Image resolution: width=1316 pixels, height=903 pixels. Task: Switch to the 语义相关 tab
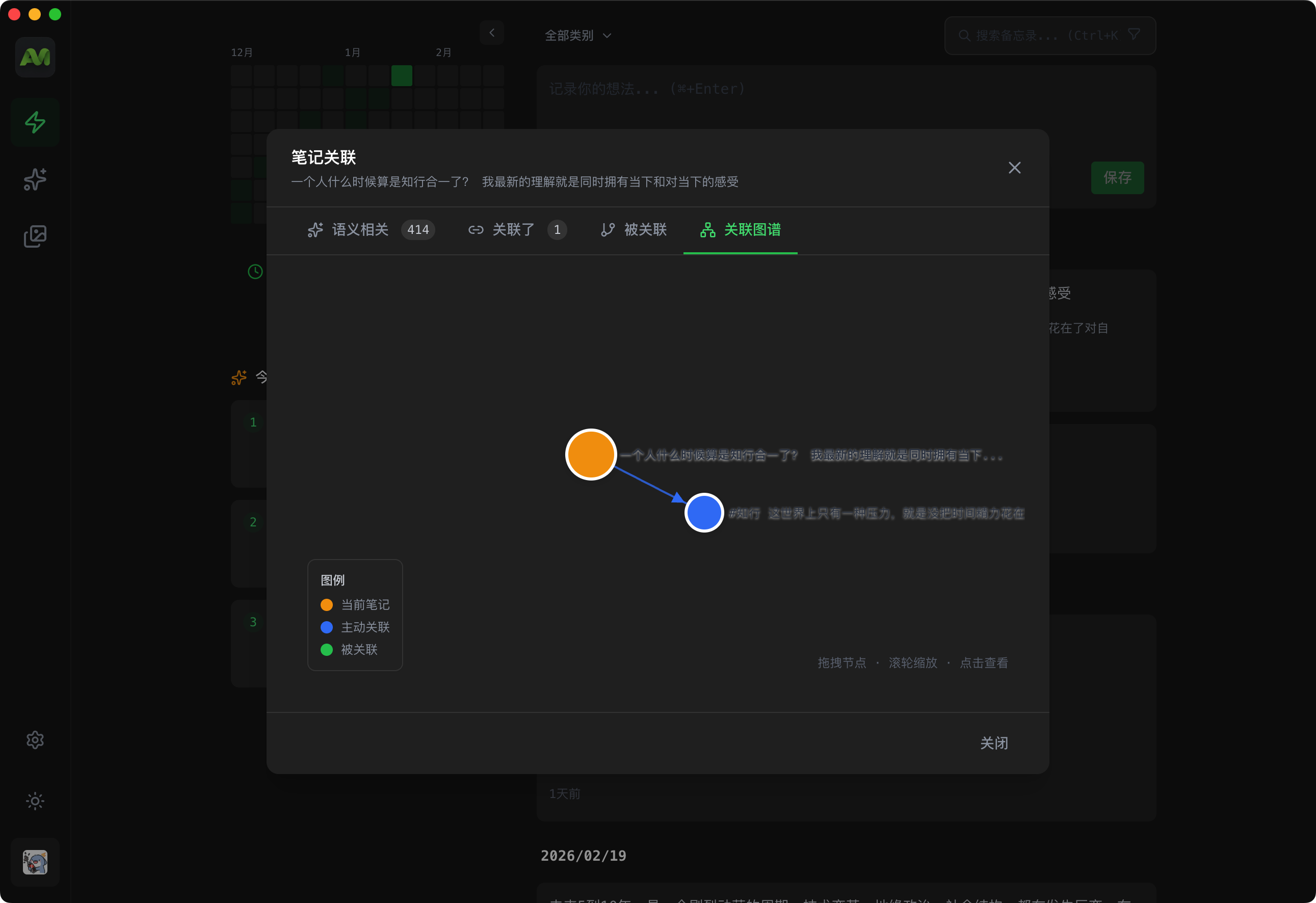[x=360, y=230]
